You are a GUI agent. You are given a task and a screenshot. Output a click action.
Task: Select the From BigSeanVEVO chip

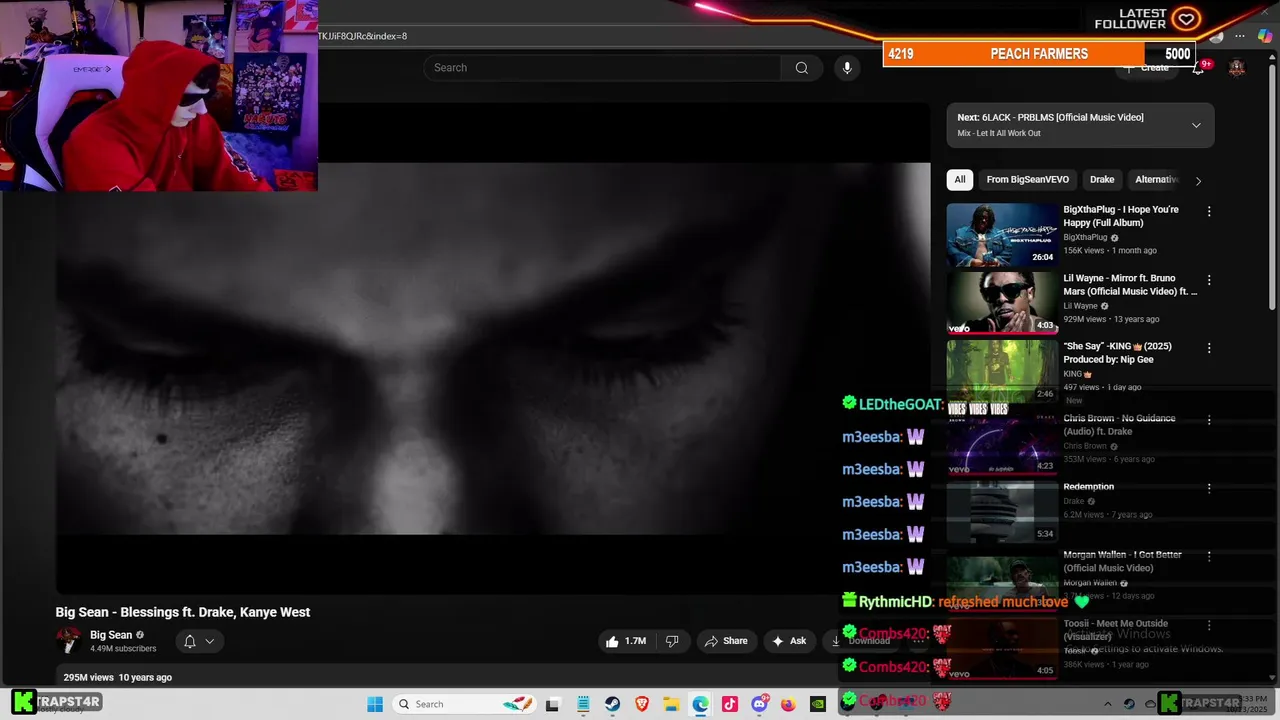pyautogui.click(x=1028, y=180)
